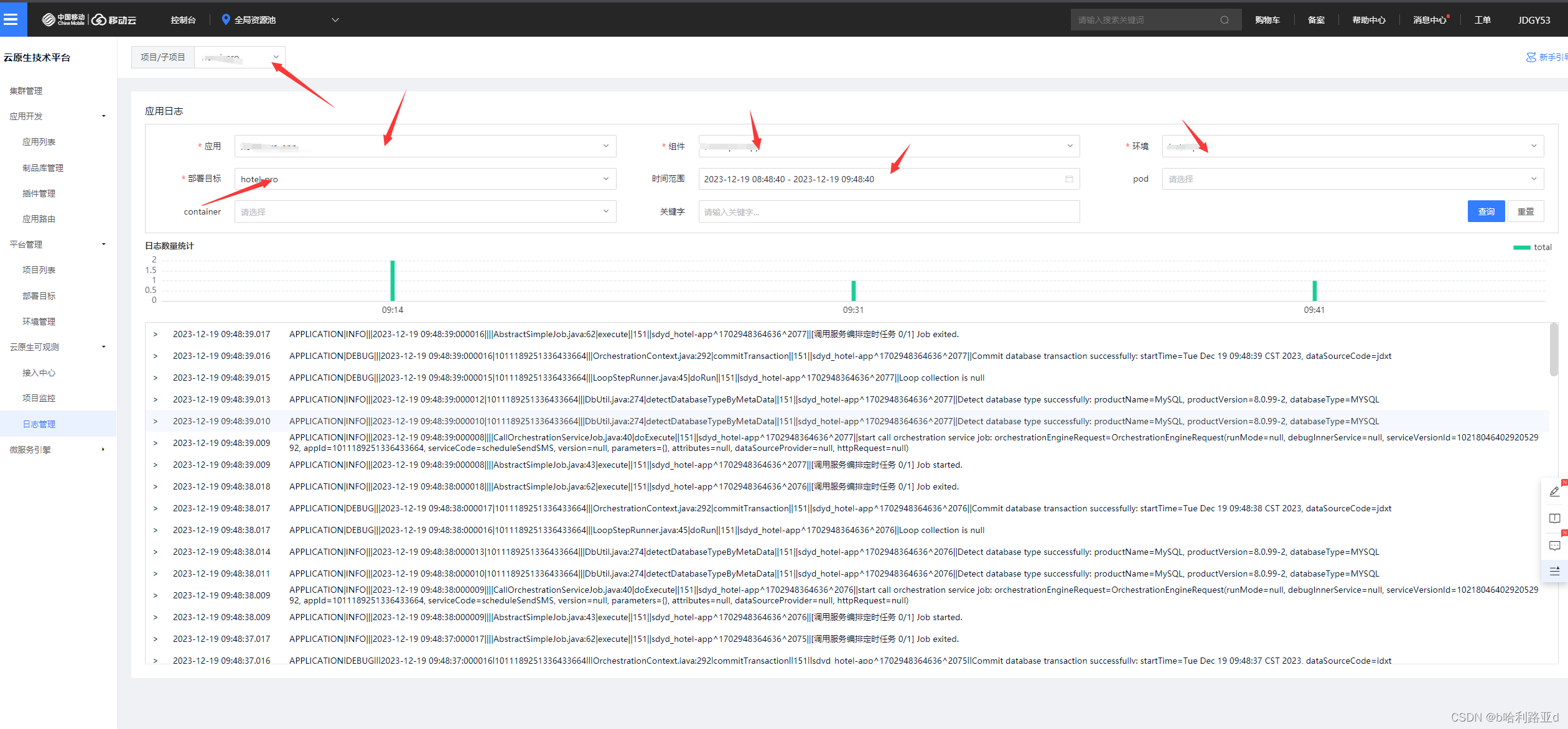The width and height of the screenshot is (1568, 729).
Task: Click the 09:14 green bar in chart
Action: pos(393,281)
